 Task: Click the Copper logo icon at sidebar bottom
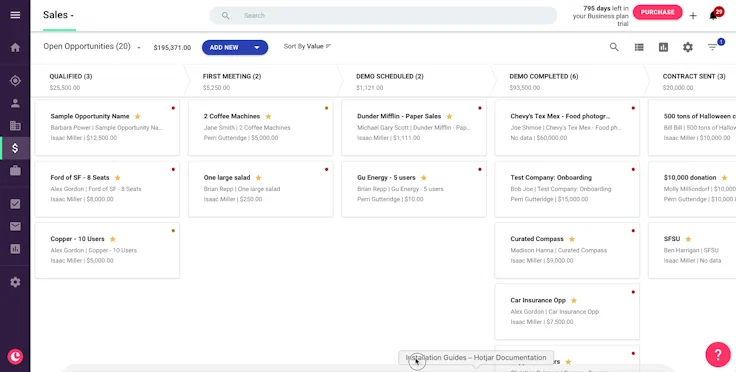tap(15, 357)
